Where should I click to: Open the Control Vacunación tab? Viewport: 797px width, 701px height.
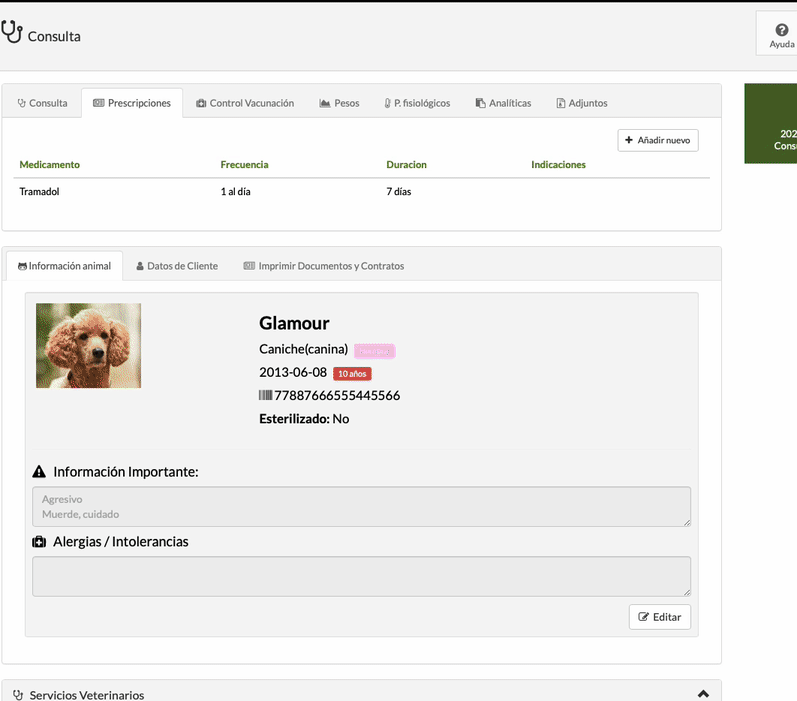244,103
